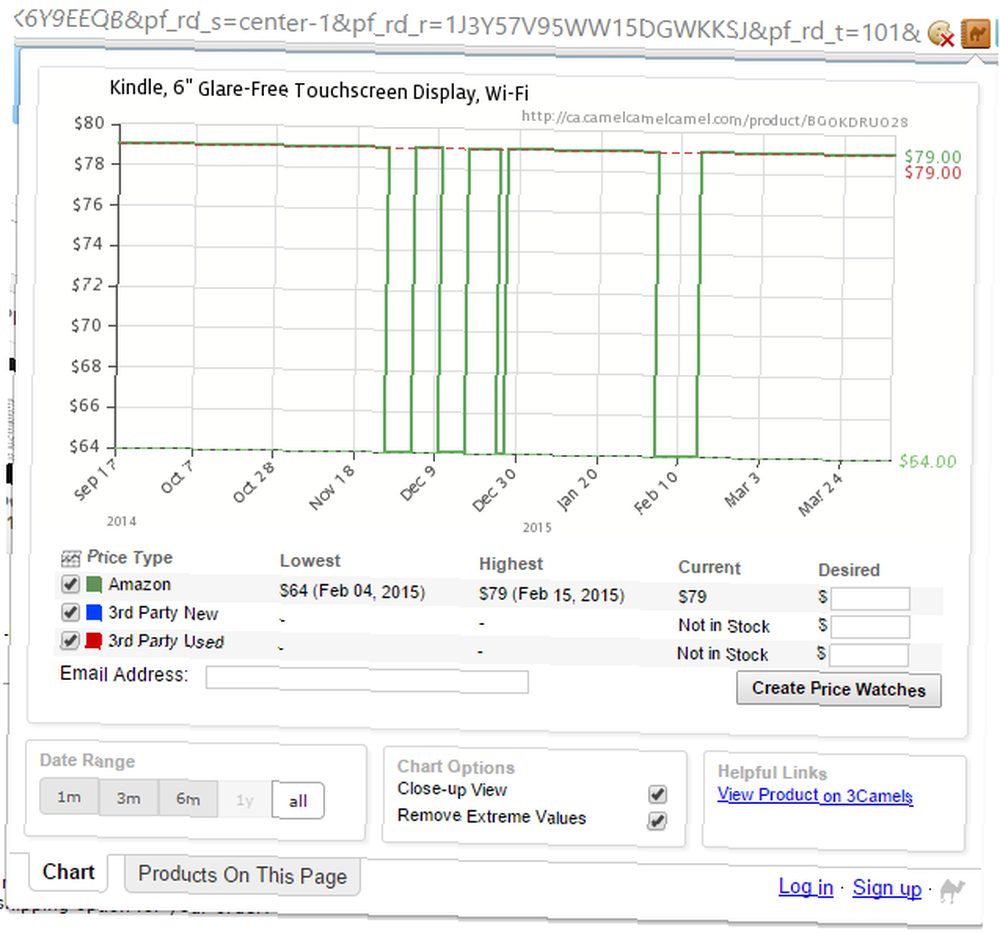The height and width of the screenshot is (934, 1000).
Task: Click the red $79.00 chart label
Action: pyautogui.click(x=932, y=173)
